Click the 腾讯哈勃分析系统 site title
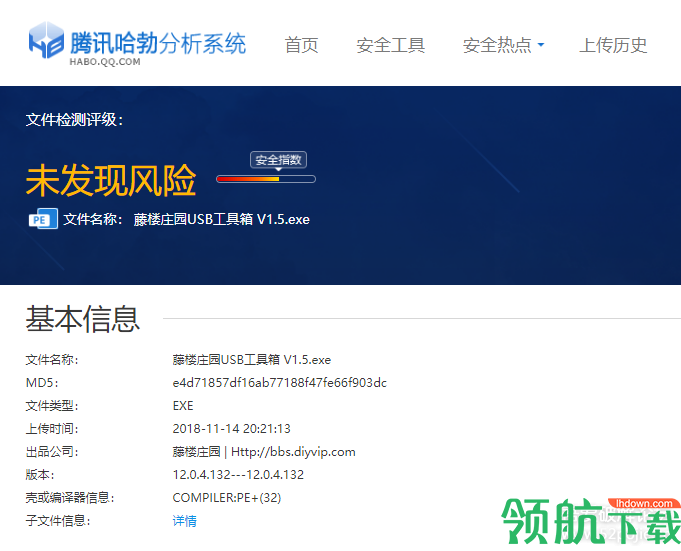The image size is (681, 551). click(158, 43)
